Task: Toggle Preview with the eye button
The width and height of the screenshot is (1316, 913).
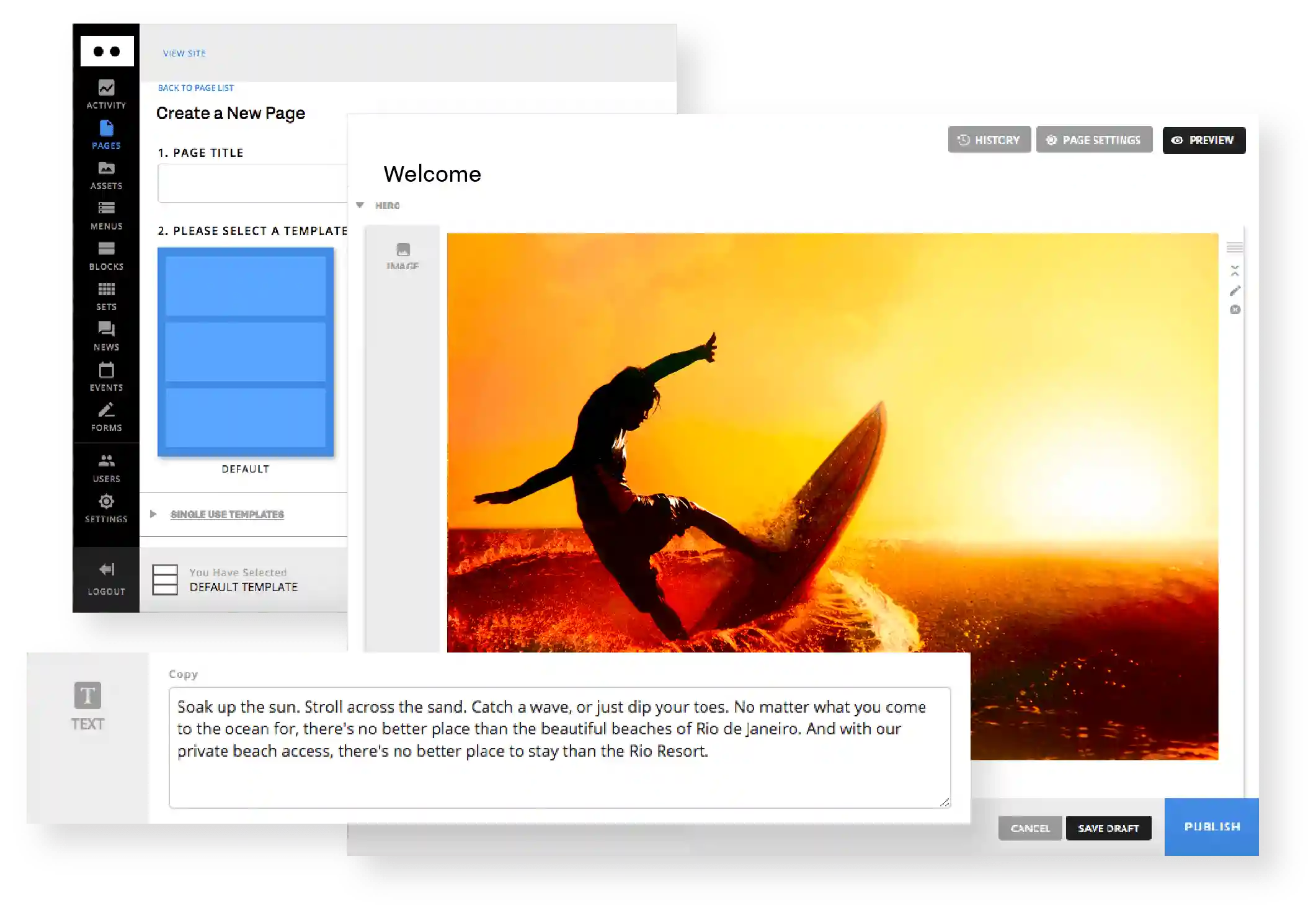Action: (1203, 140)
